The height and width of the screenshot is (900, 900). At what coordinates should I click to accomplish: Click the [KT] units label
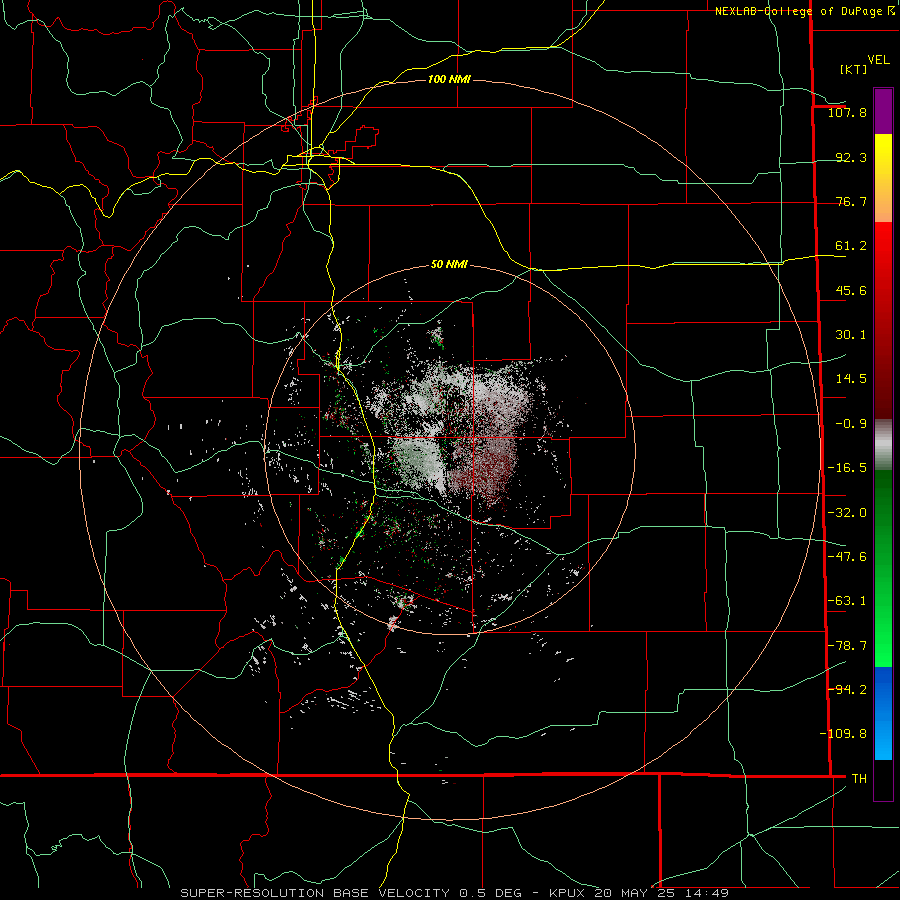tap(853, 69)
